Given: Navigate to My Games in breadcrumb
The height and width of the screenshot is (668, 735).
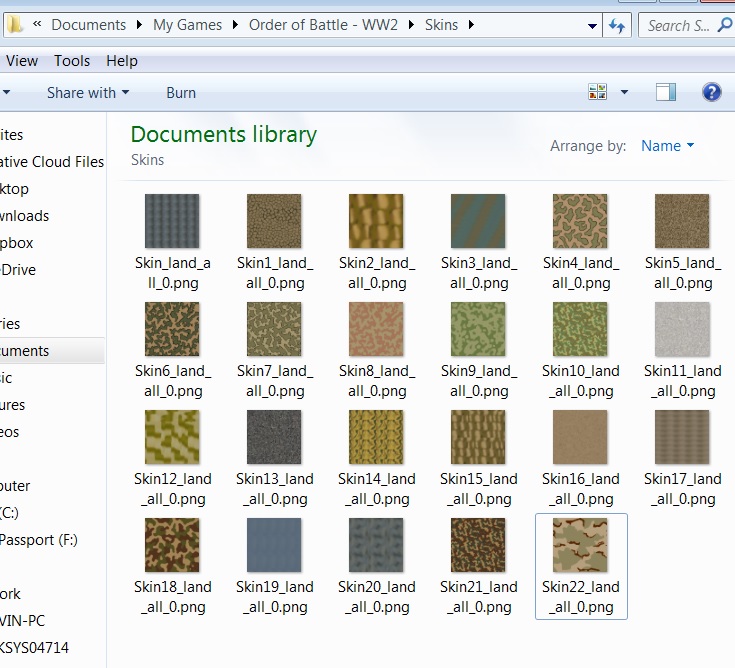Looking at the screenshot, I should tap(188, 25).
